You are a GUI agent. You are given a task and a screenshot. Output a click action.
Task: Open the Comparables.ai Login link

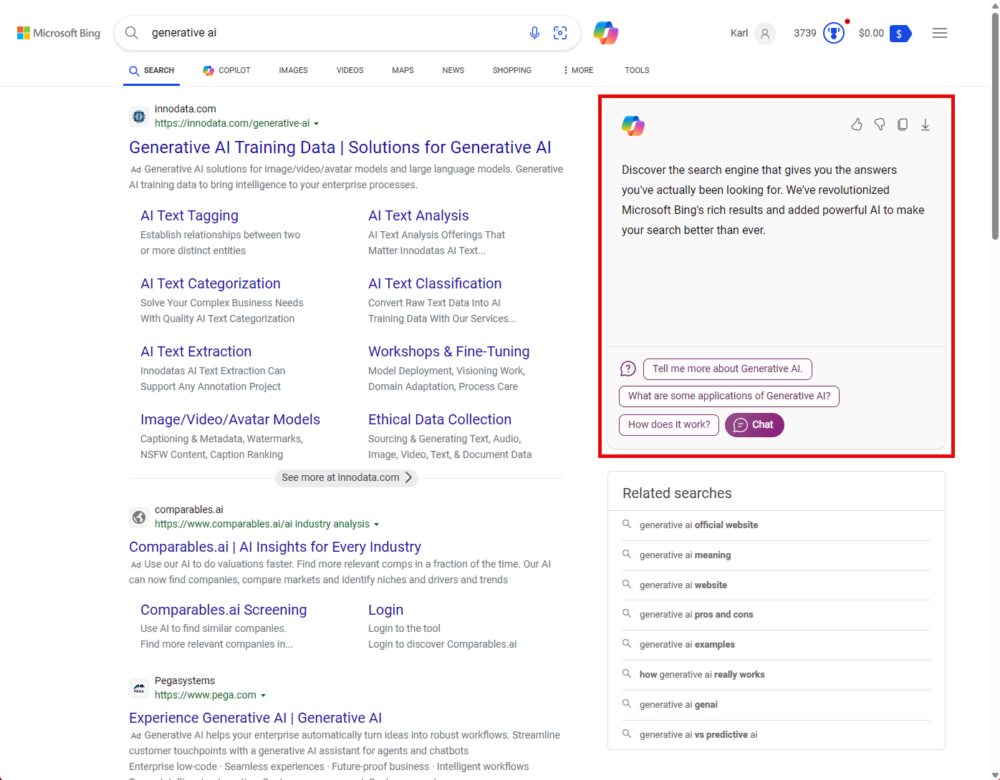pos(386,610)
